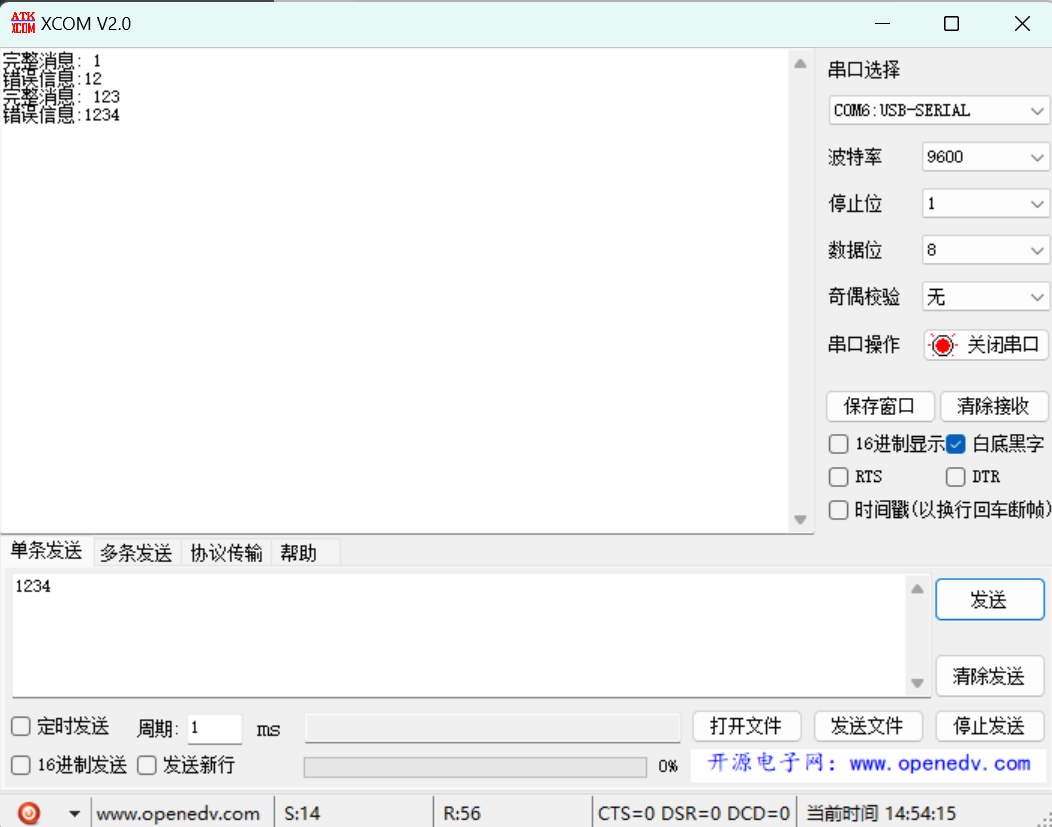Screen dimensions: 1052x827
Task: Toggle the RTS checkbox
Action: (838, 477)
